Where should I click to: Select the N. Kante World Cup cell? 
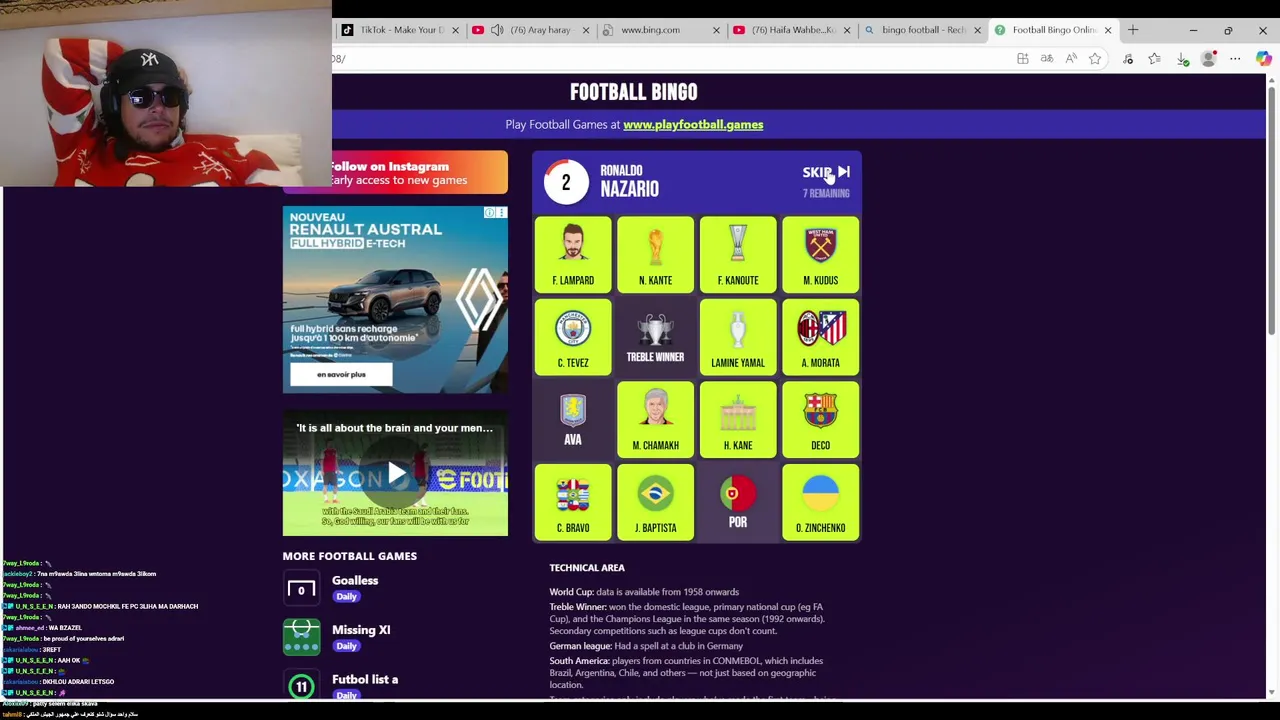(x=655, y=255)
